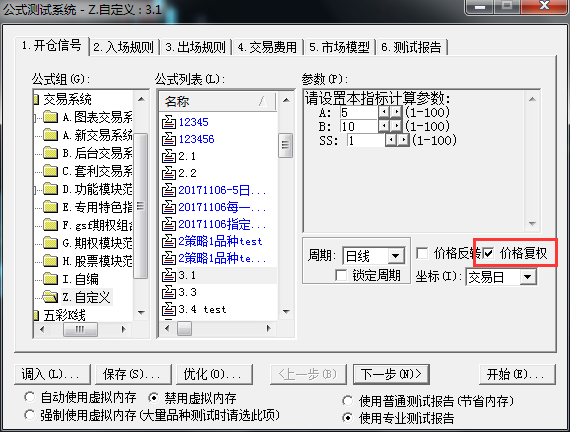Click the folder icon for G.期权模块范
The width and height of the screenshot is (570, 432).
(x=51, y=243)
